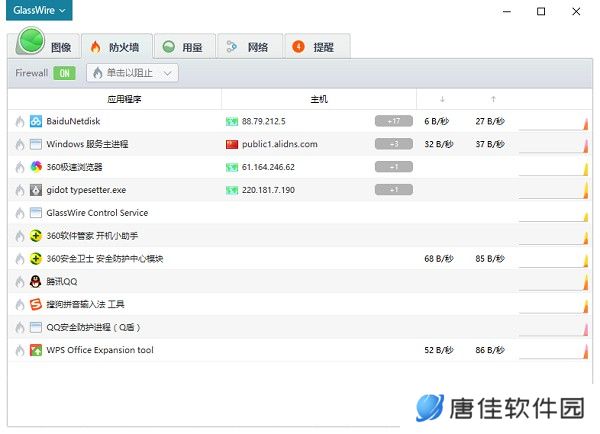
Task: Click WPS Office Expansion tool mini graph
Action: tap(553, 352)
